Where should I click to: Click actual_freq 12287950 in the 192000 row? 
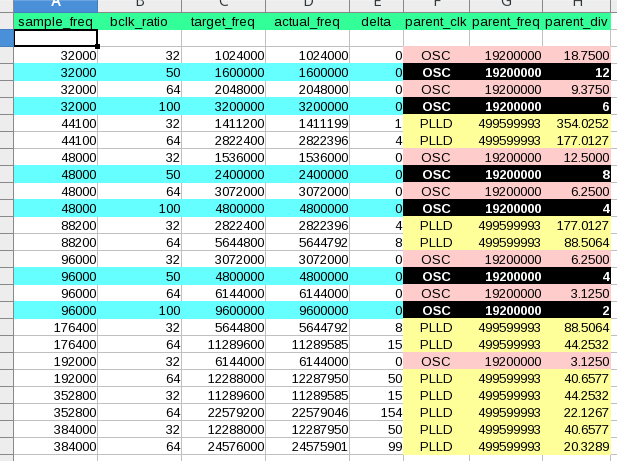click(x=307, y=378)
